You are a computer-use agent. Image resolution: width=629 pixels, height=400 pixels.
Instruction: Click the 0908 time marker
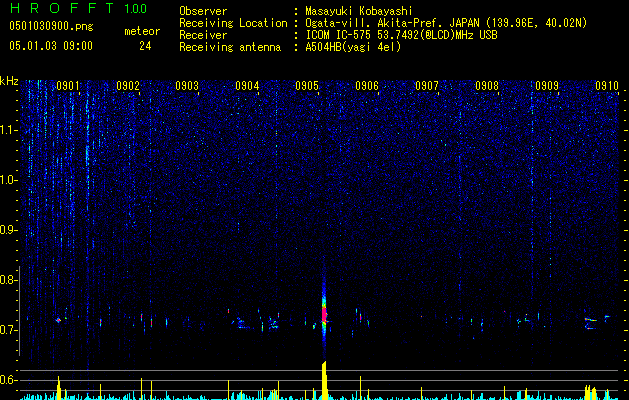coord(487,86)
